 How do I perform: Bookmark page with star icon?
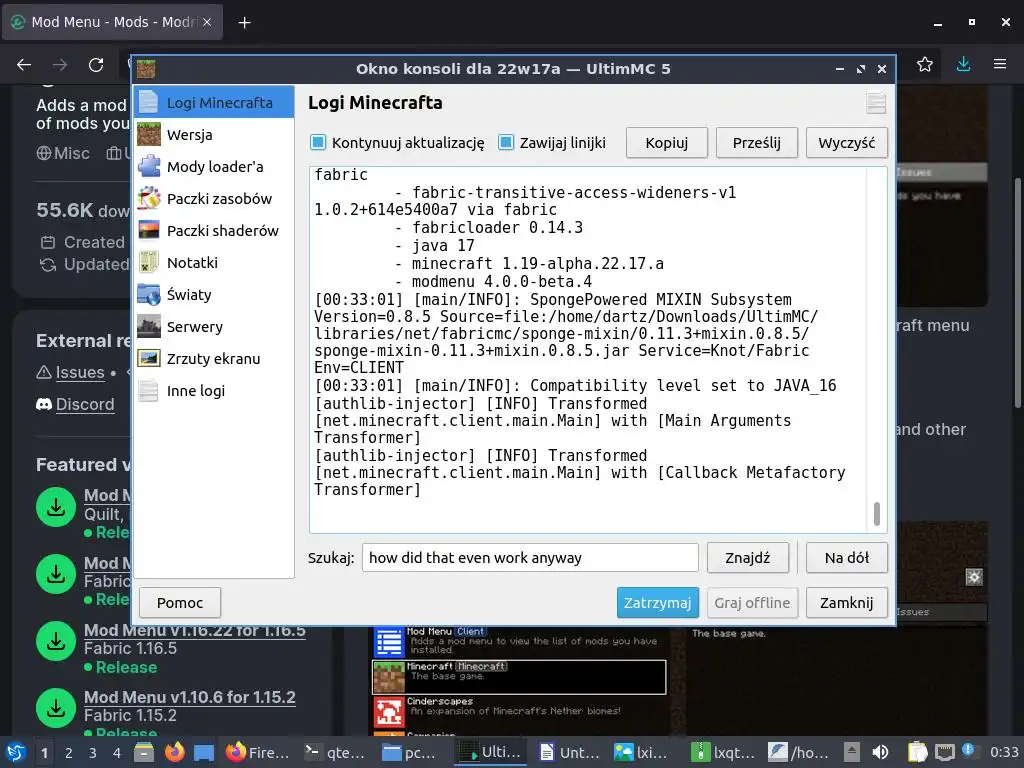click(925, 64)
